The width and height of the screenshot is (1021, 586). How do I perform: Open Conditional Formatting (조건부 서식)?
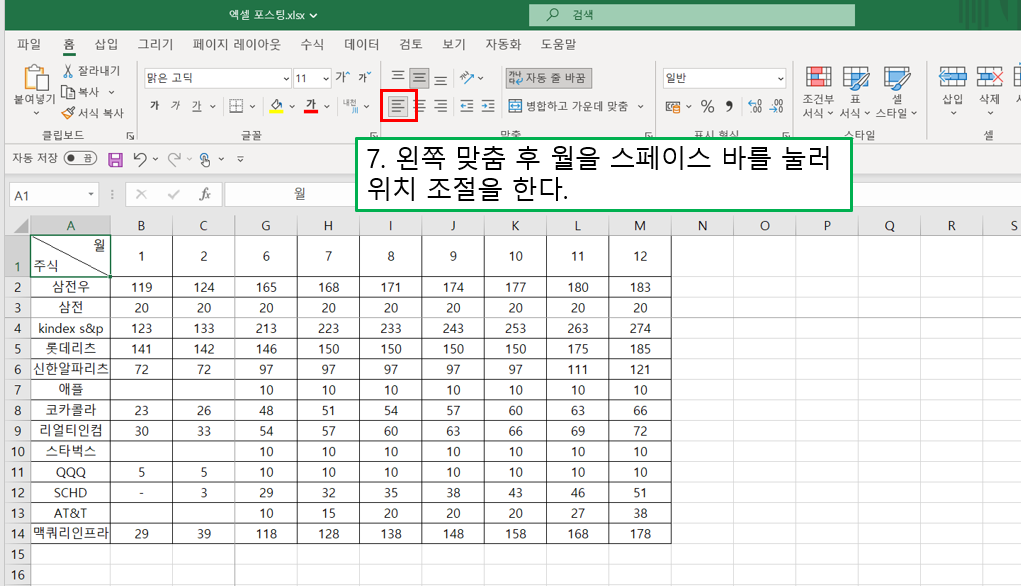tap(818, 92)
